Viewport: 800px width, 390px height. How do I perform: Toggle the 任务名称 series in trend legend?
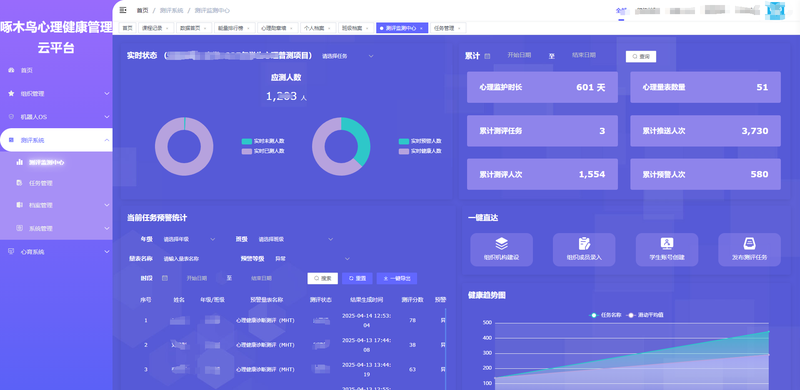tap(605, 315)
